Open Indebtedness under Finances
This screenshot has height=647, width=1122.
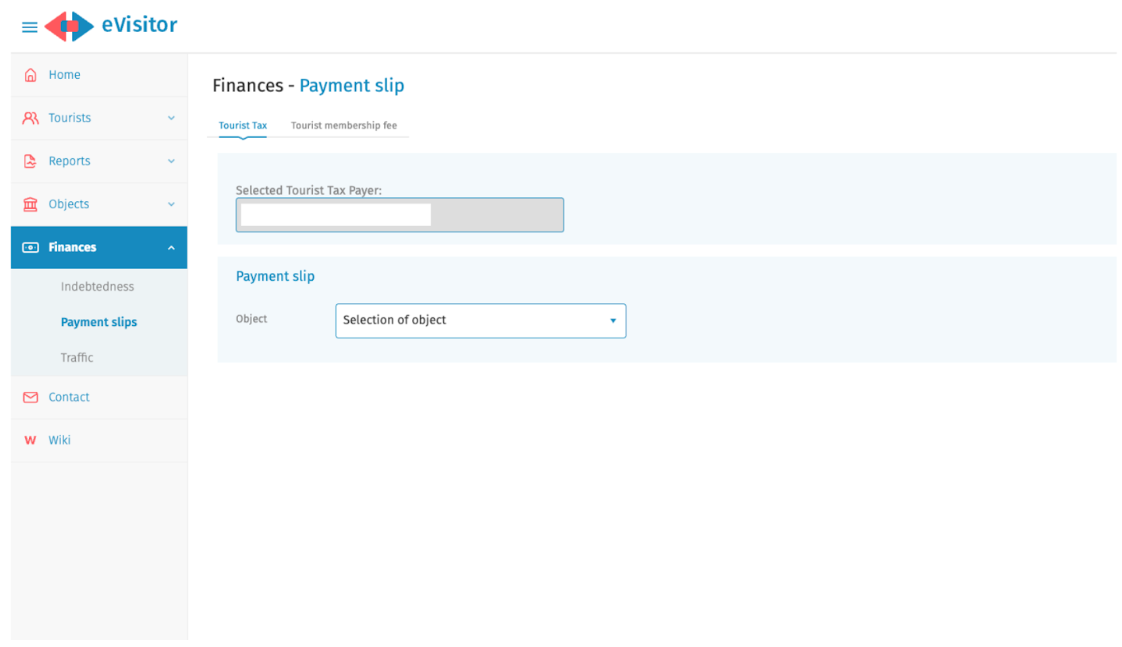pyautogui.click(x=97, y=287)
